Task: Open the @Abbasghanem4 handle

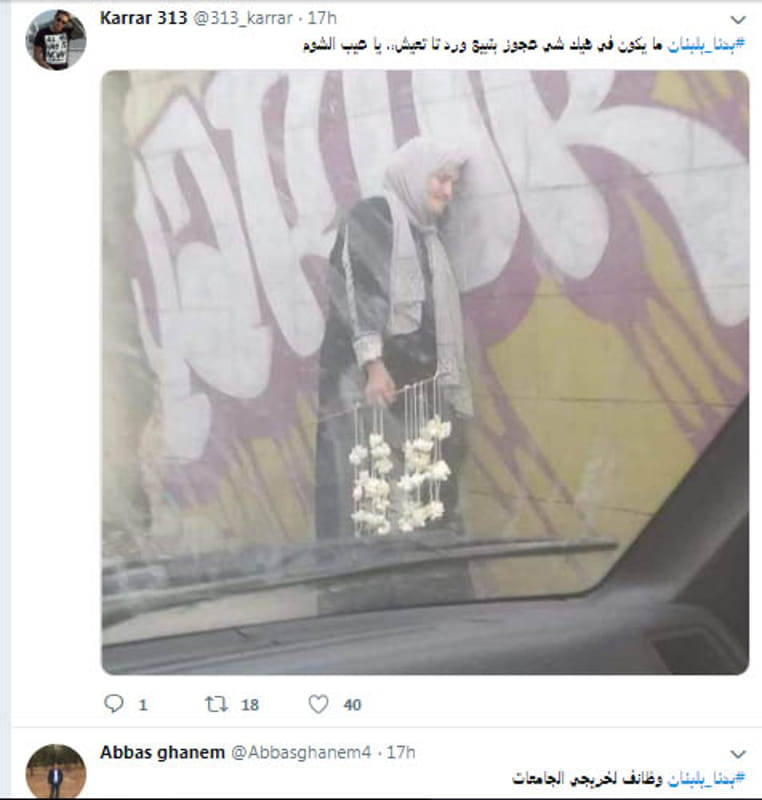Action: (301, 752)
